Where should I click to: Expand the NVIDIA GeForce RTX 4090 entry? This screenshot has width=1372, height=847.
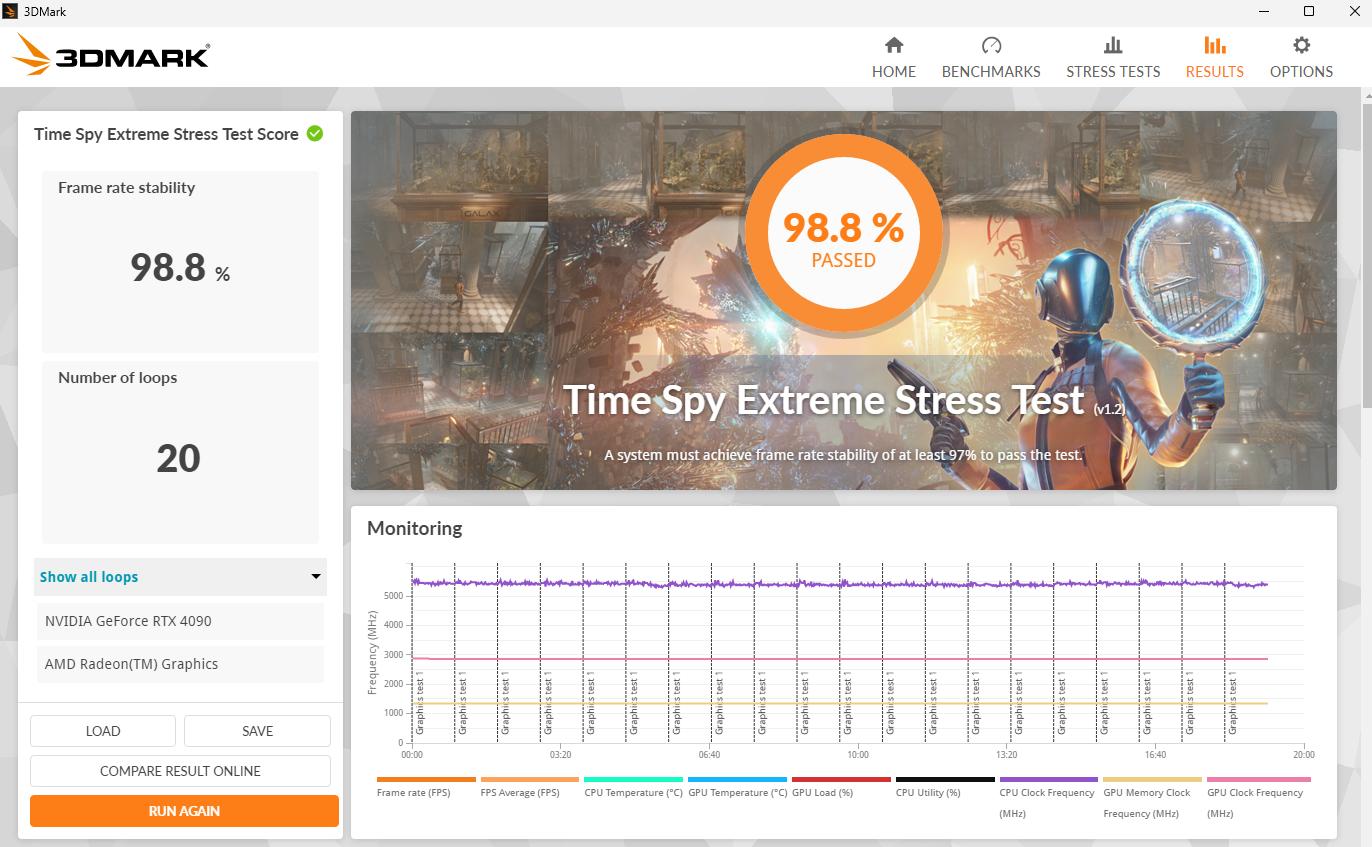[x=180, y=621]
